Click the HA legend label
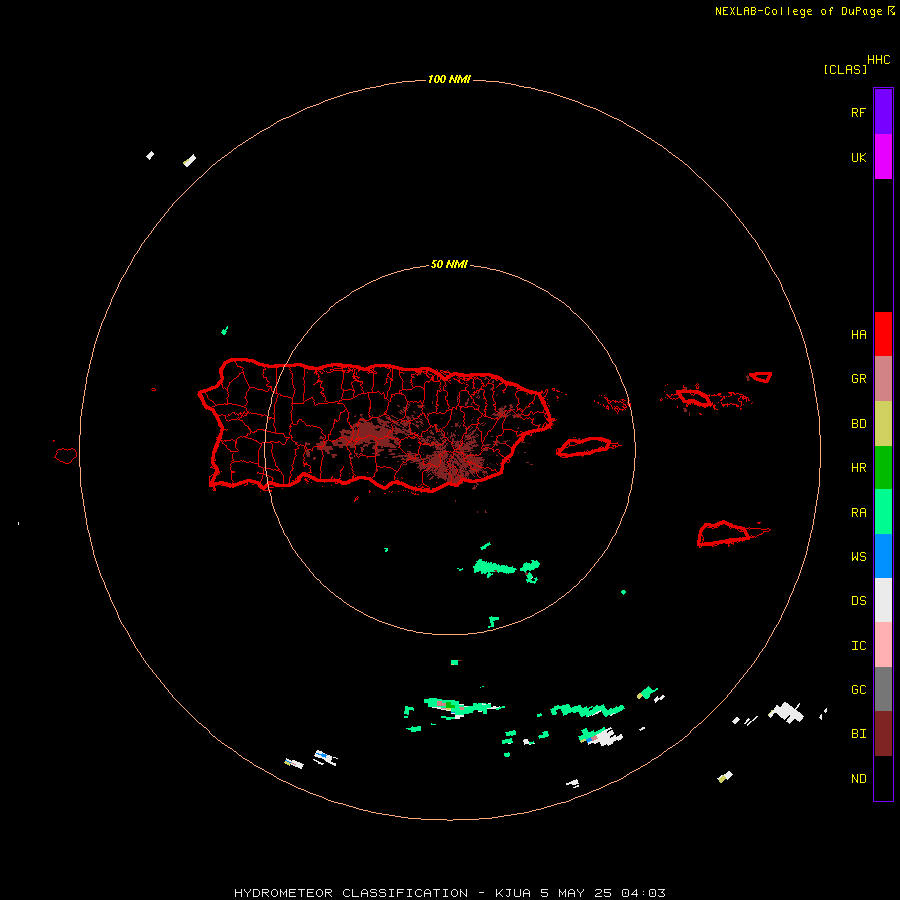 [858, 335]
